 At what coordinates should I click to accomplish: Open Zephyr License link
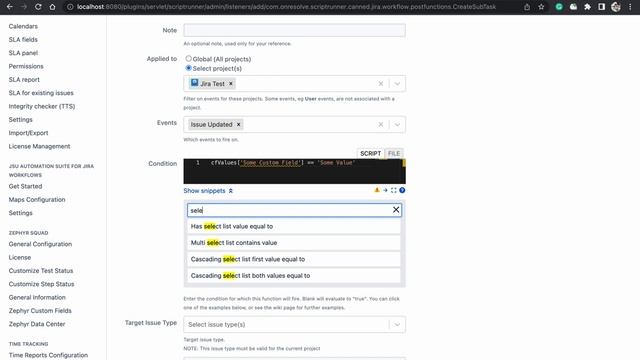(x=20, y=258)
